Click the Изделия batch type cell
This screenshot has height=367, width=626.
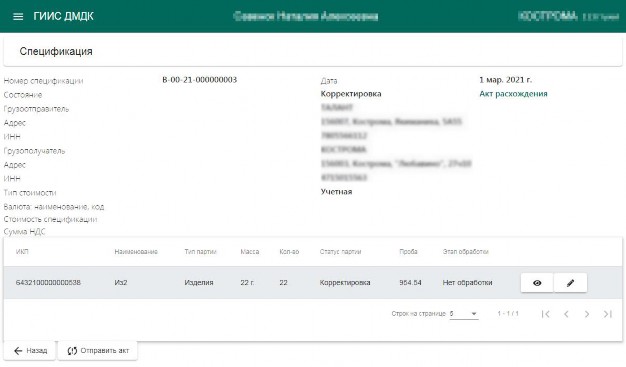coord(199,283)
